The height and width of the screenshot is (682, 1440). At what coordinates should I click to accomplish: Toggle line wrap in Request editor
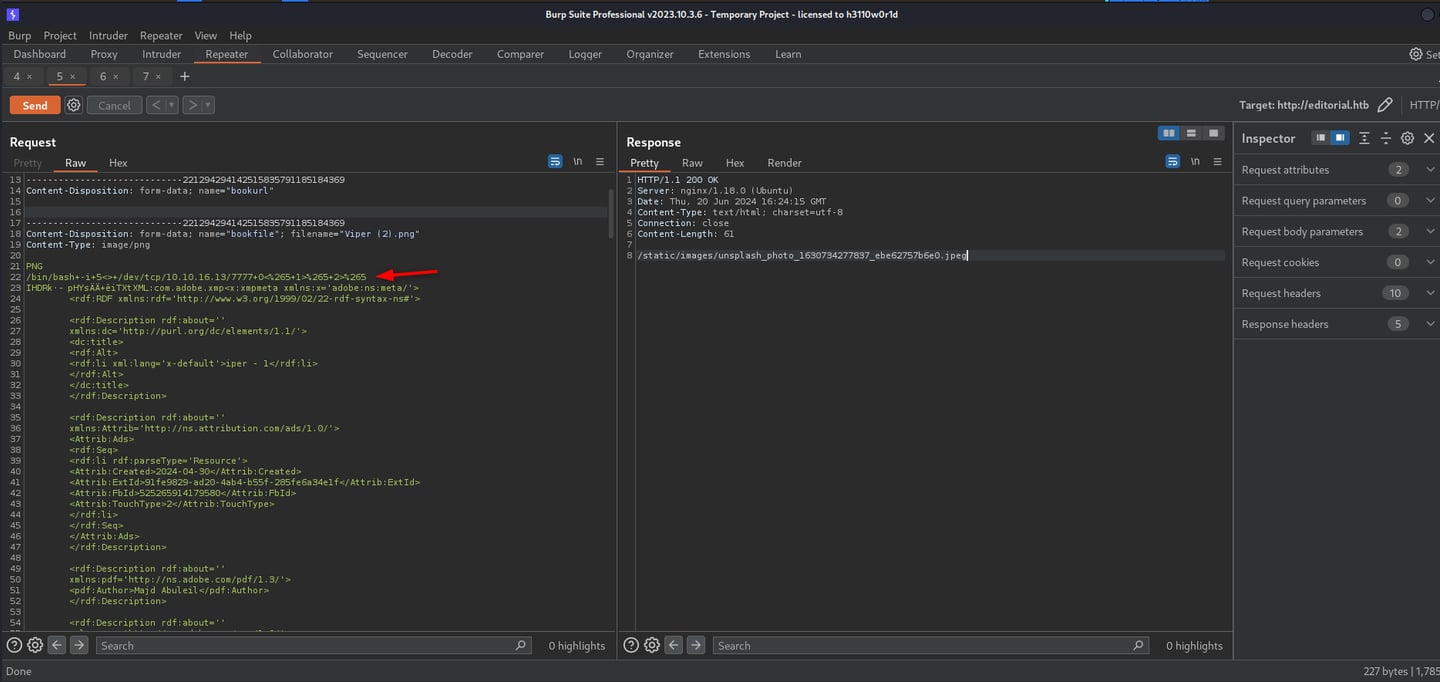pyautogui.click(x=555, y=162)
